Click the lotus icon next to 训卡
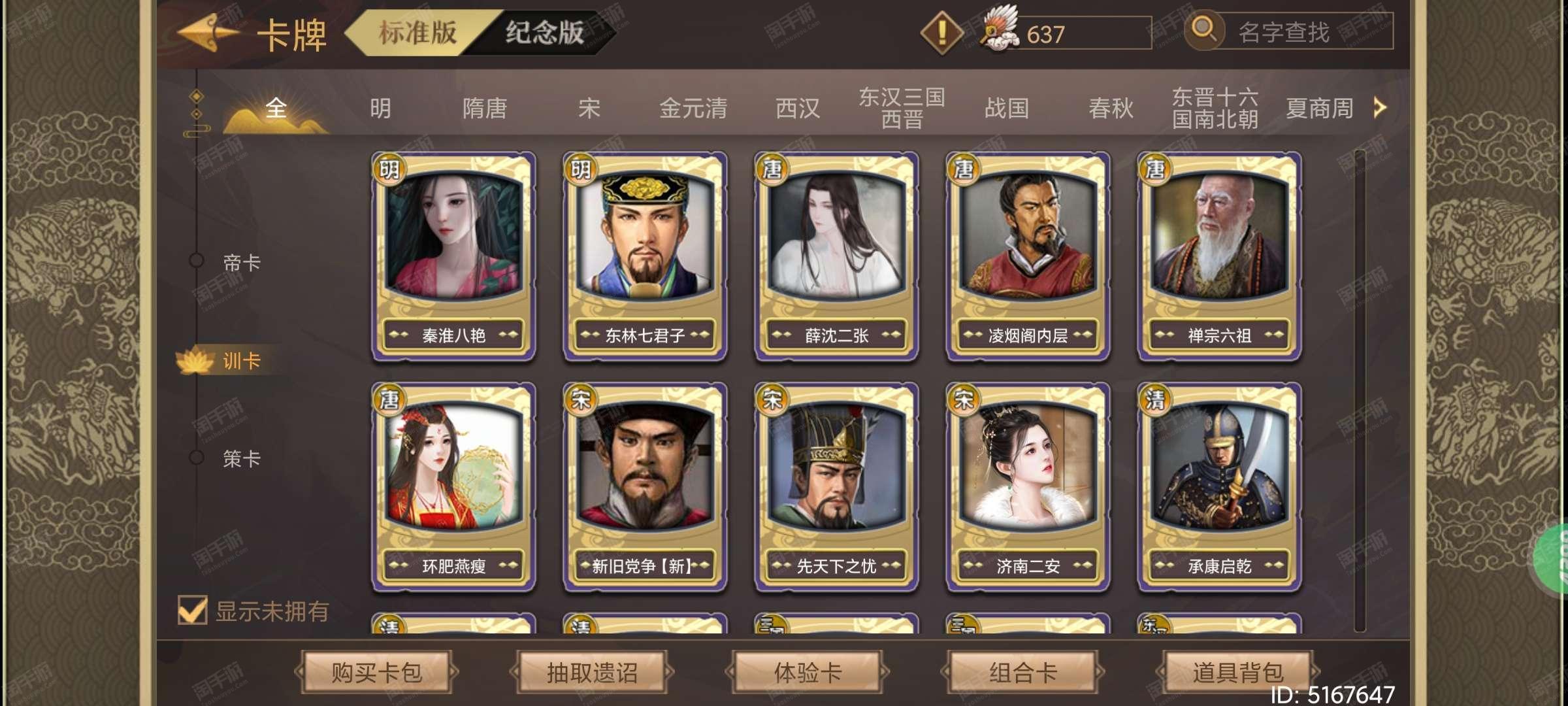Viewport: 1568px width, 706px height. (x=195, y=360)
